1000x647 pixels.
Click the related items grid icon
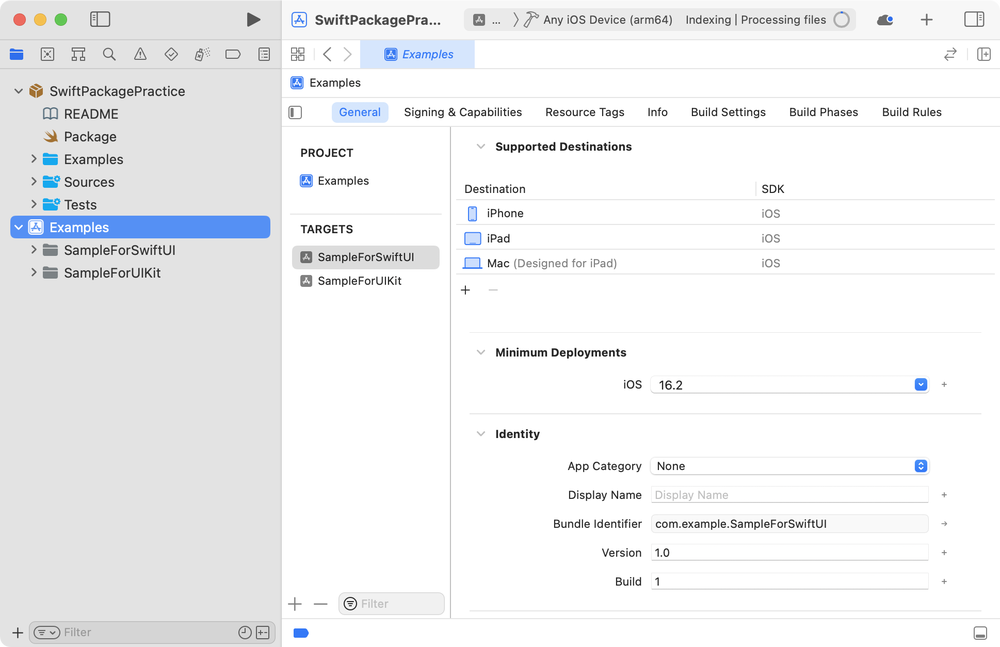click(298, 55)
